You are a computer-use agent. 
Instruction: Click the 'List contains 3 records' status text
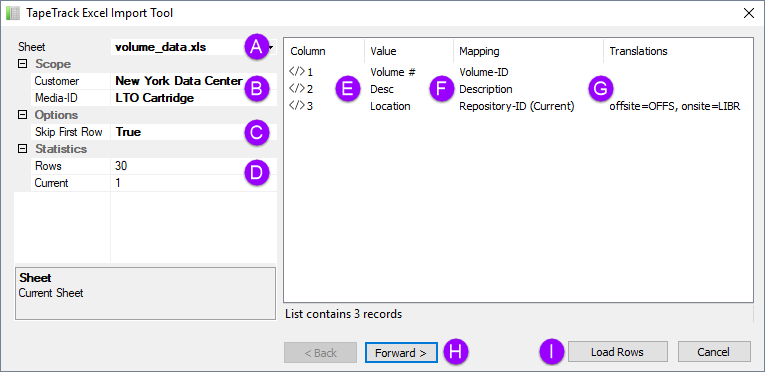coord(343,314)
